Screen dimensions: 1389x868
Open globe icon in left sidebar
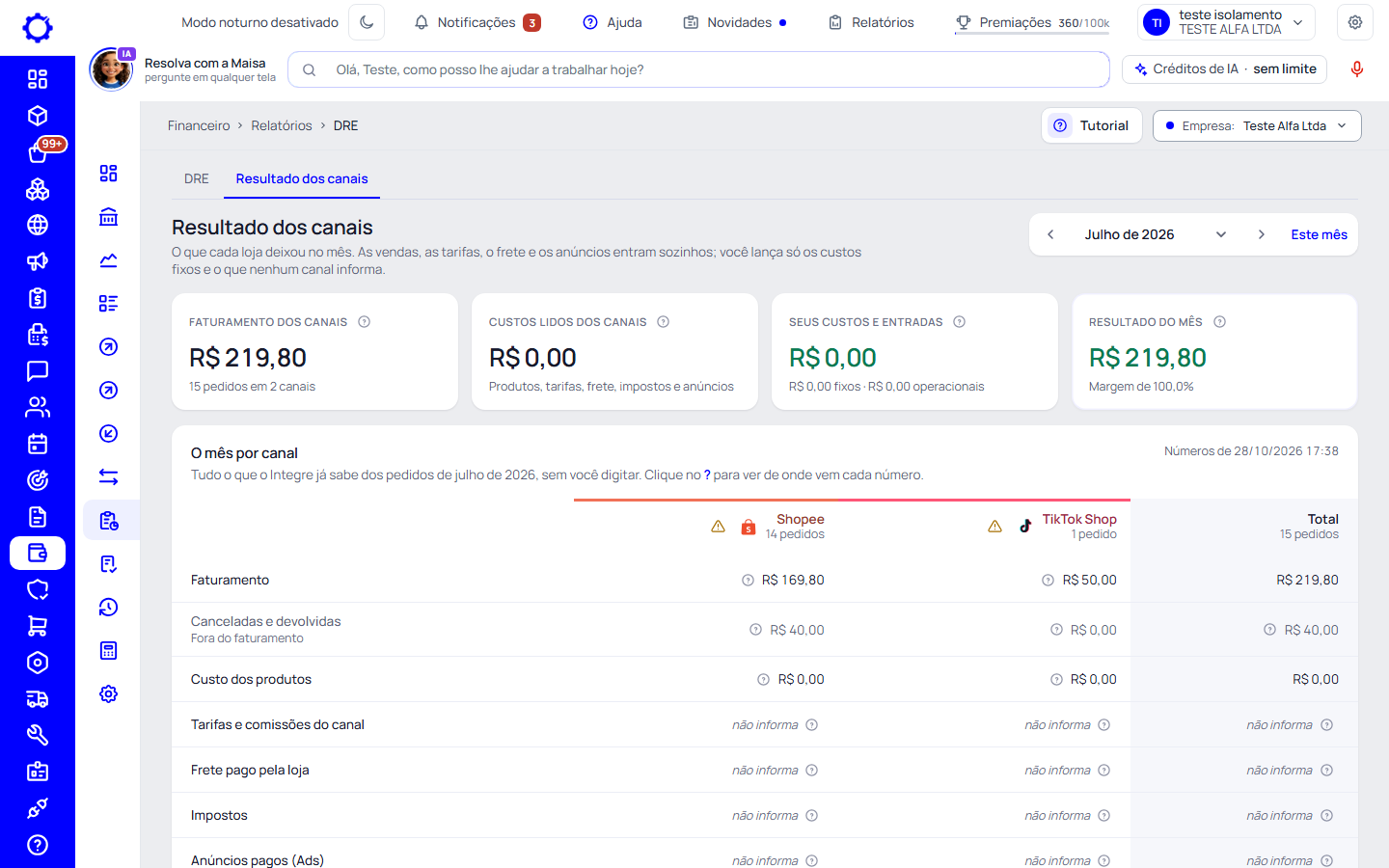pyautogui.click(x=38, y=225)
